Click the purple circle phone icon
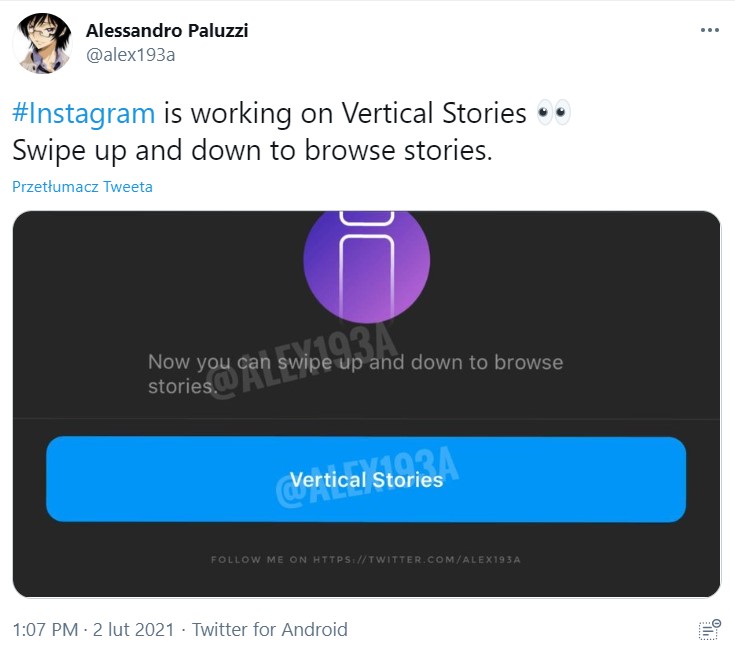 (366, 260)
